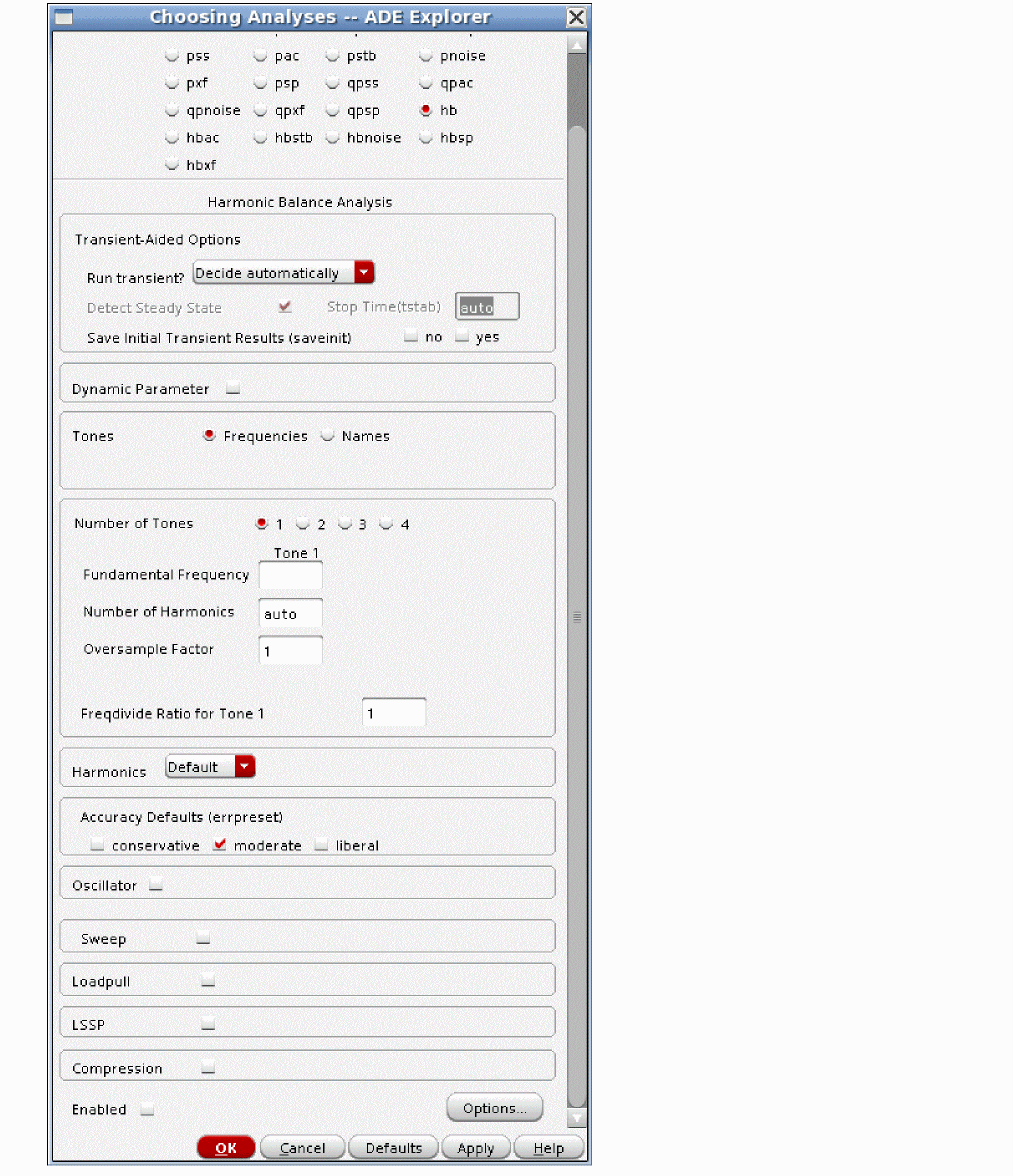The height and width of the screenshot is (1176, 1013).
Task: Click the vertical scrollbar thumb
Action: pyautogui.click(x=577, y=616)
